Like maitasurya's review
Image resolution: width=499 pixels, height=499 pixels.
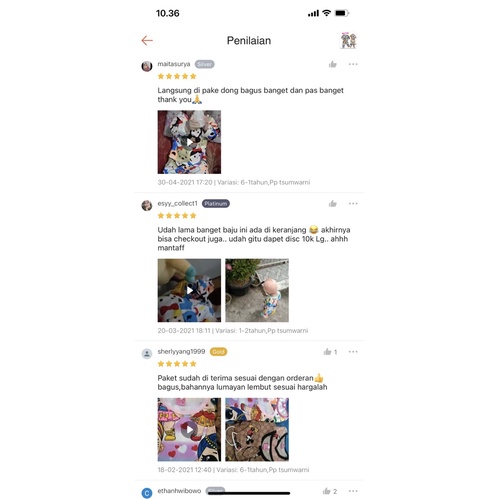(x=333, y=64)
